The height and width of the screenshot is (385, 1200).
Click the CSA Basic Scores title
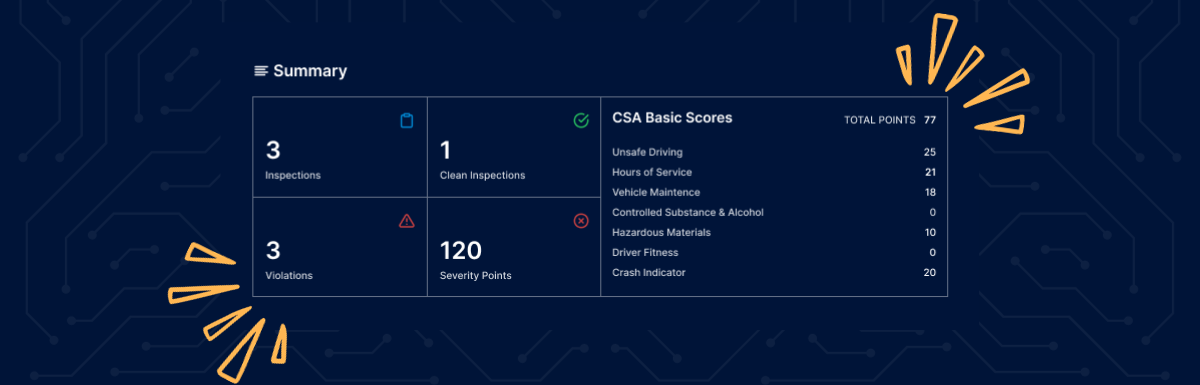tap(672, 118)
